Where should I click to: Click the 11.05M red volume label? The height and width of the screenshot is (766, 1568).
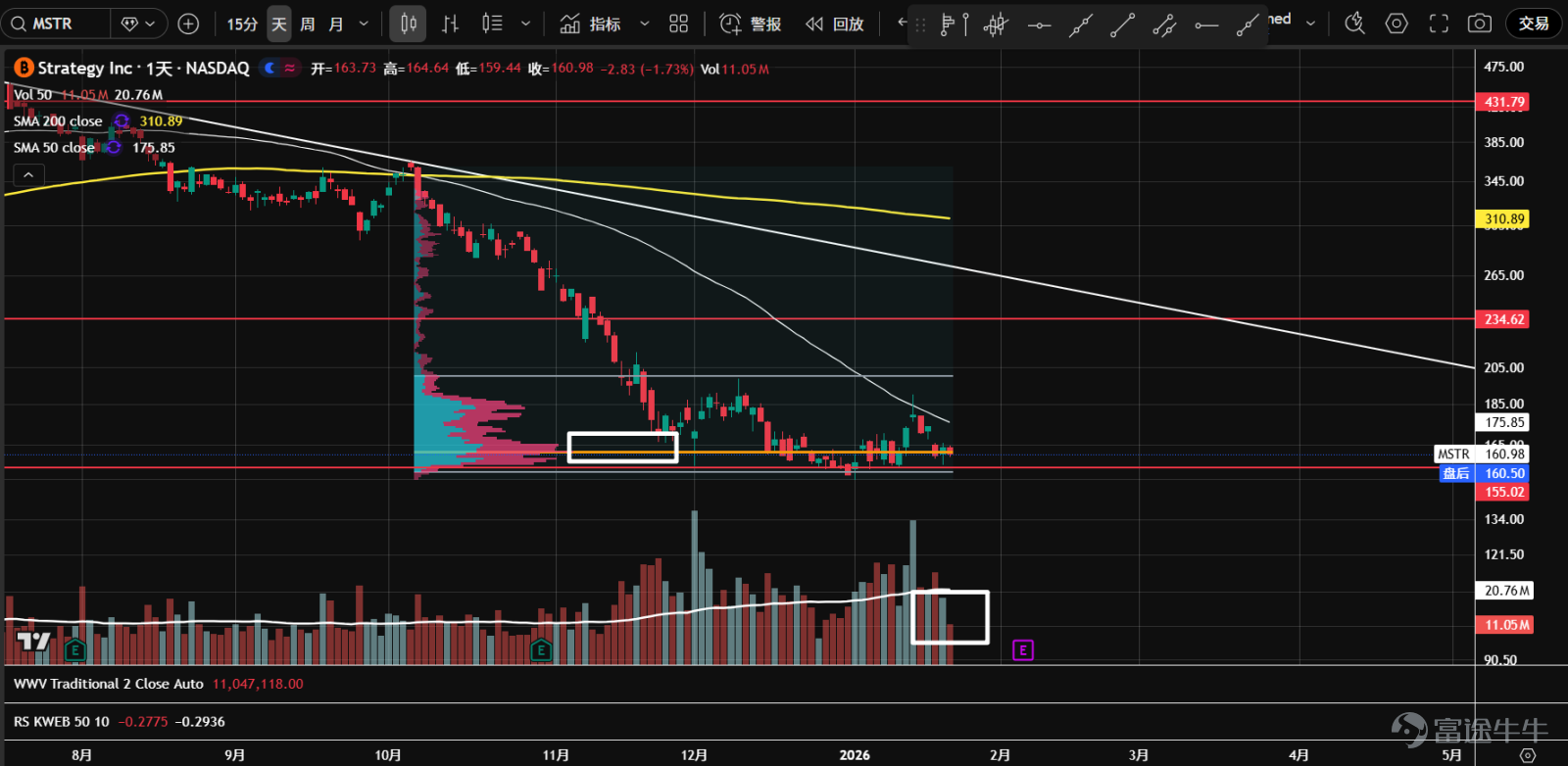(1505, 625)
